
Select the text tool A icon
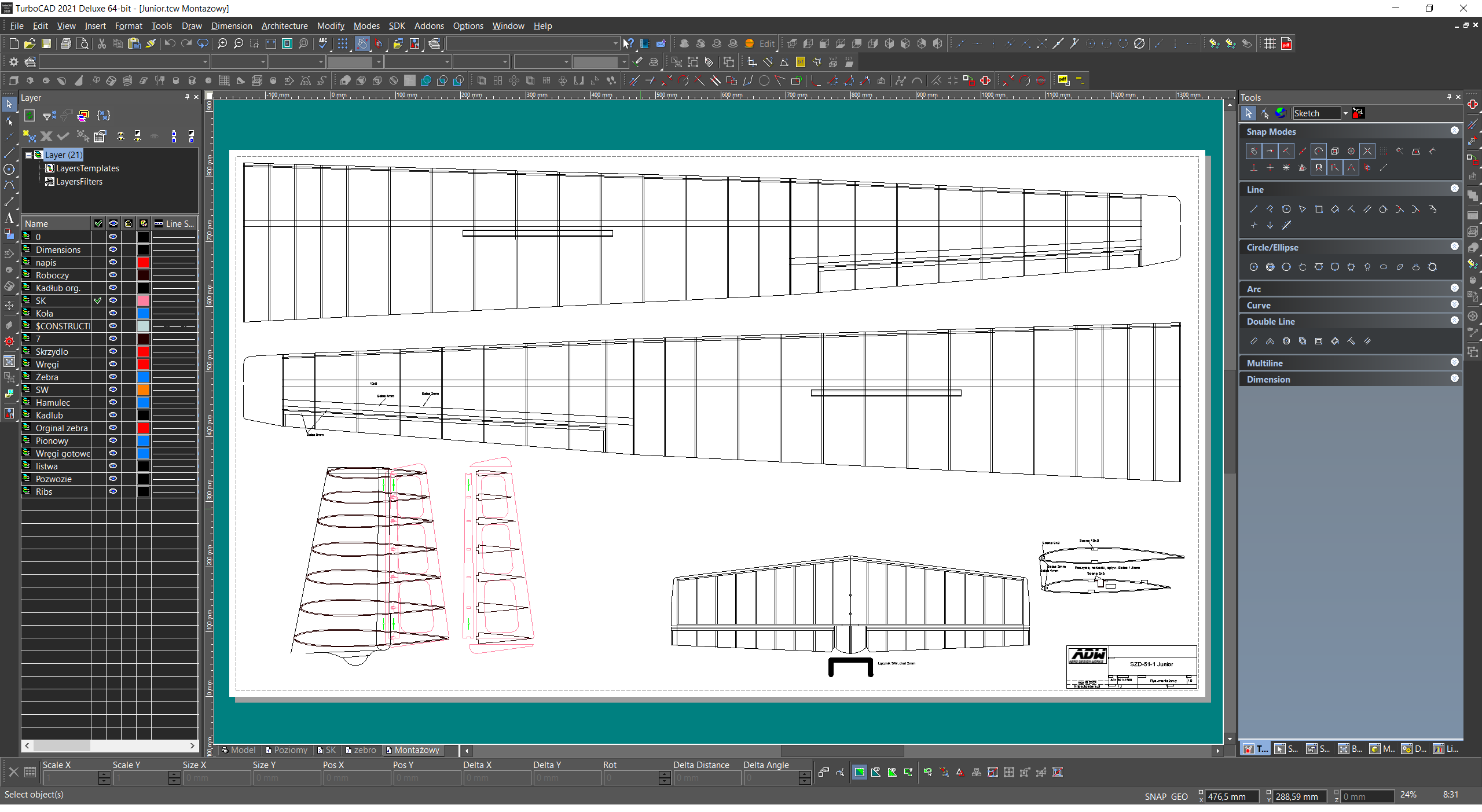click(x=9, y=218)
